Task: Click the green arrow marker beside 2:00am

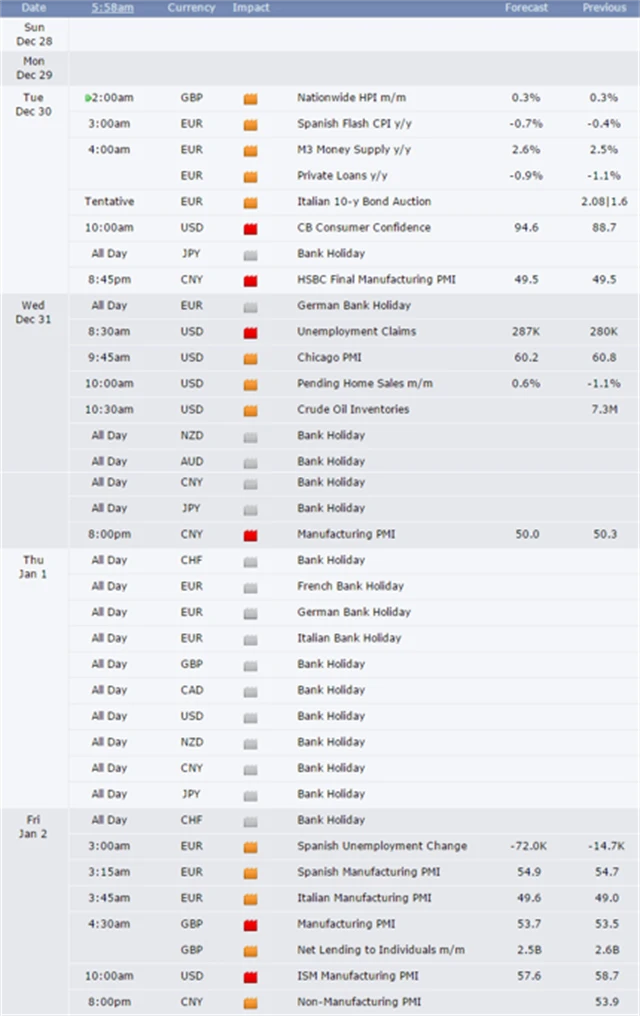Action: [x=89, y=98]
